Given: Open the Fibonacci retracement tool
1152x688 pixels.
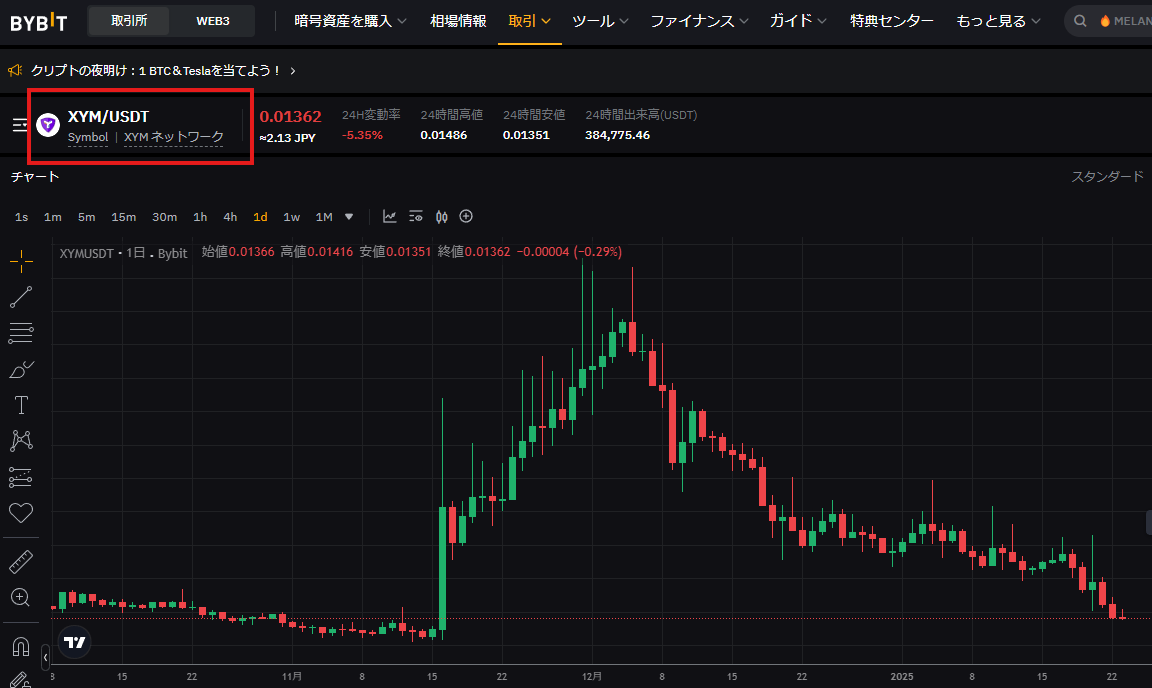Looking at the screenshot, I should tap(21, 333).
